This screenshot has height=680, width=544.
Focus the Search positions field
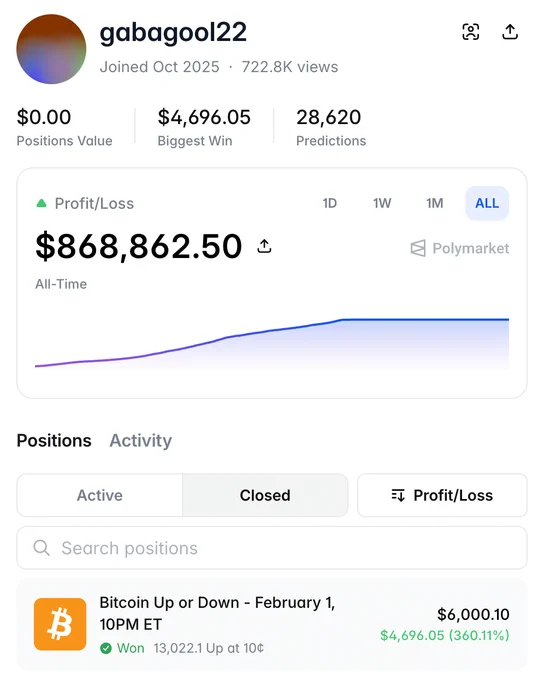click(x=272, y=548)
